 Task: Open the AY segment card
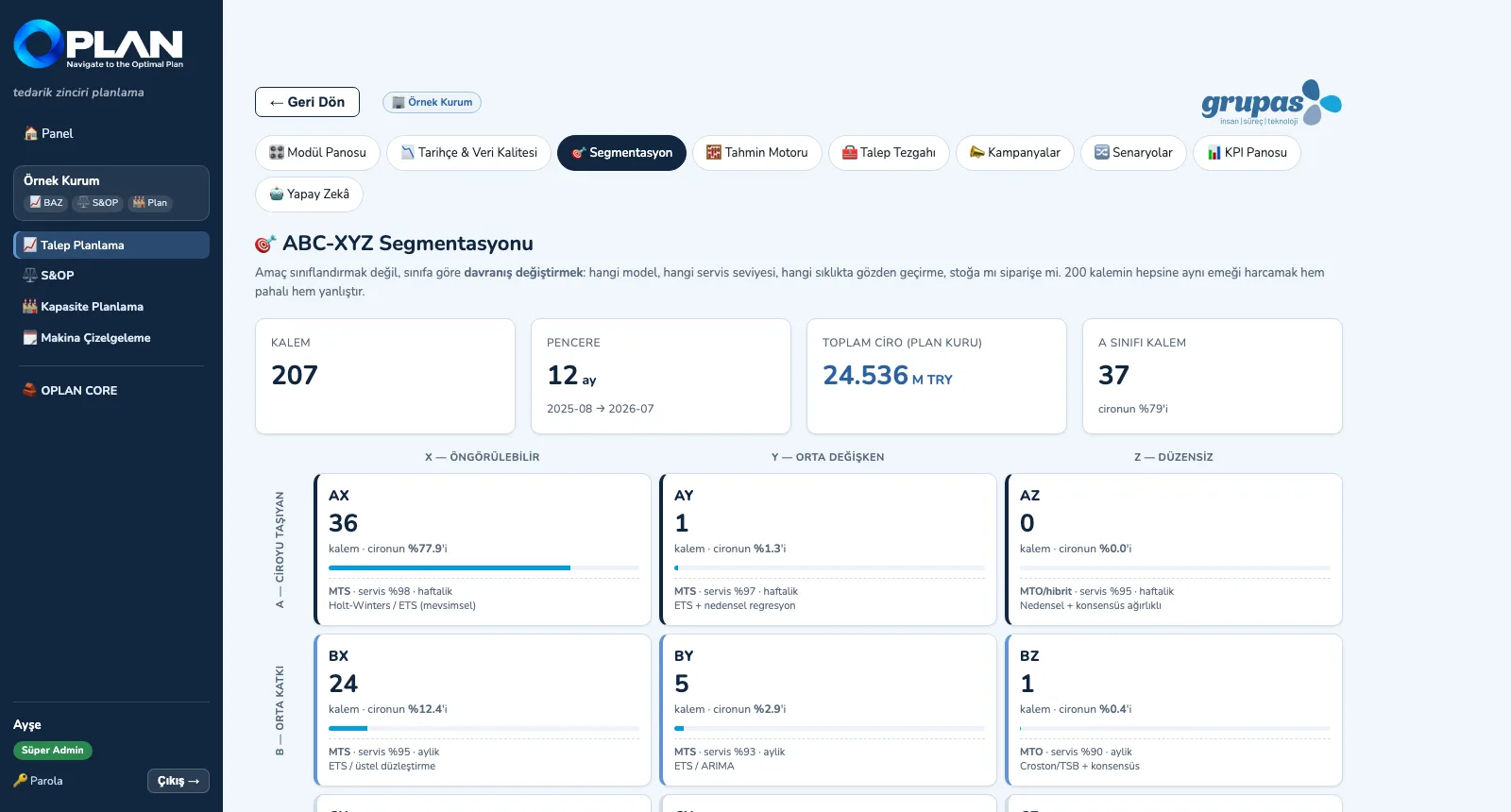point(828,550)
